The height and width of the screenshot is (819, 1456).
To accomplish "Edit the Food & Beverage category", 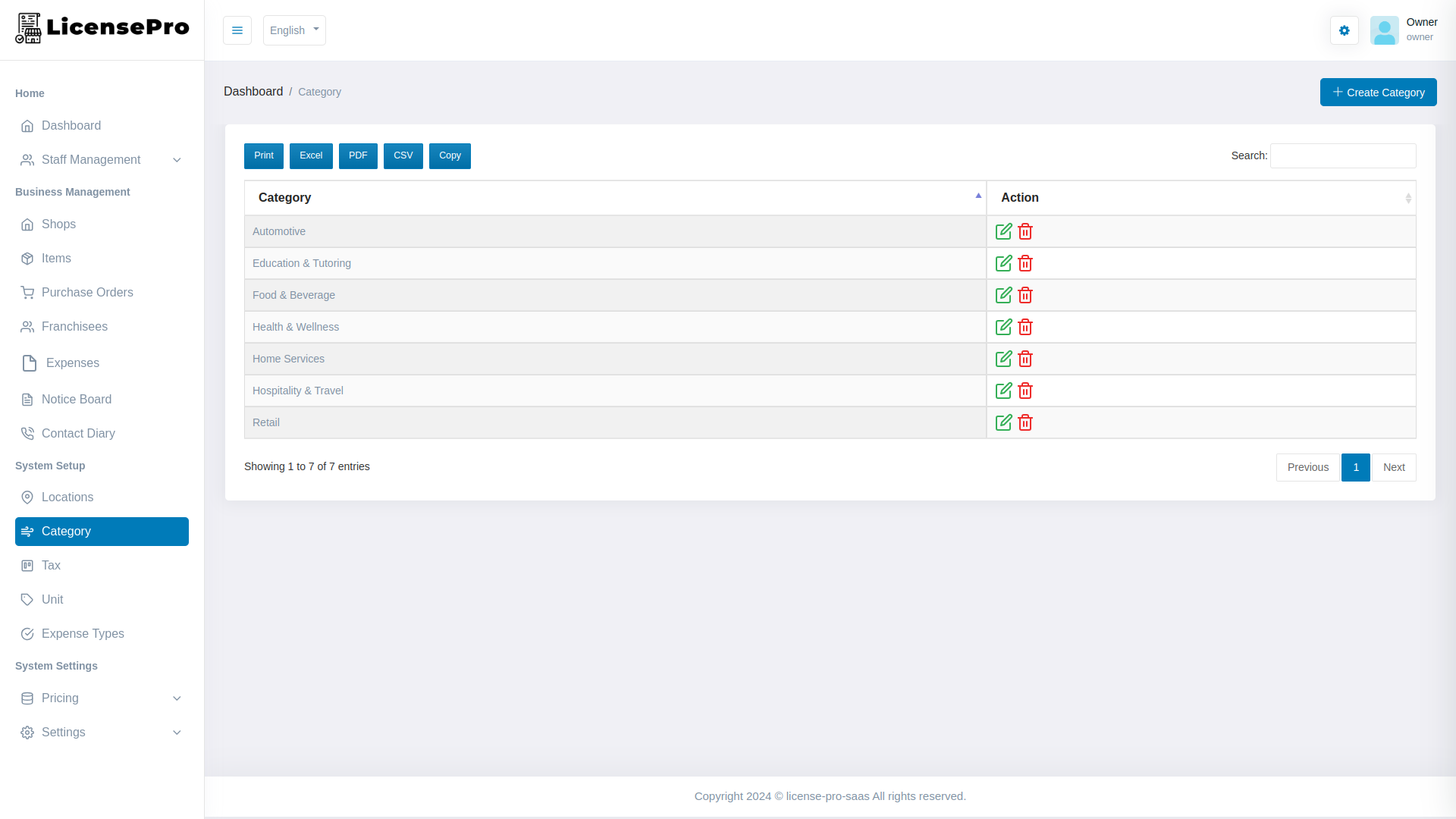I will 1003,295.
